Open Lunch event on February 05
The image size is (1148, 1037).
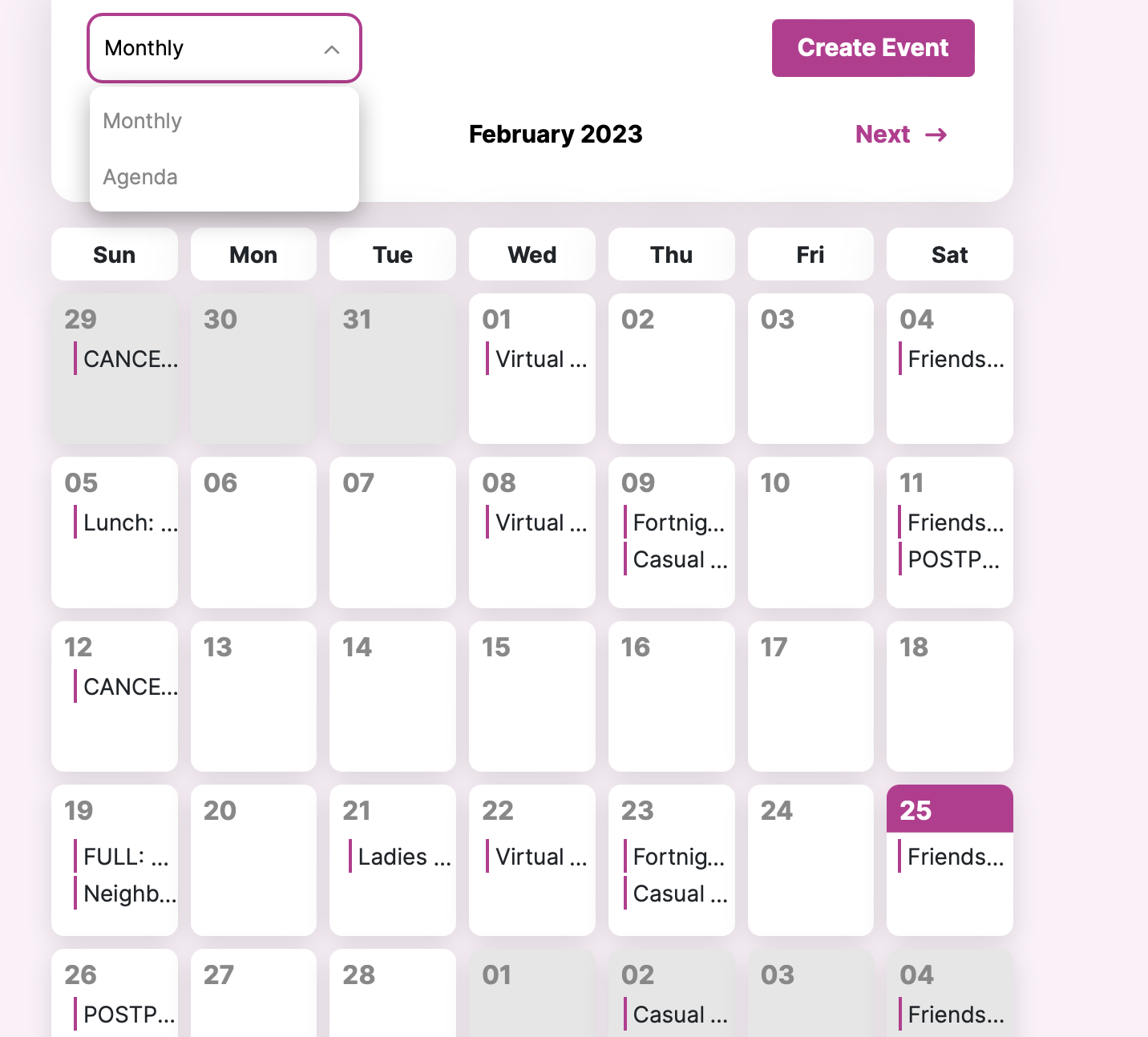click(x=130, y=523)
